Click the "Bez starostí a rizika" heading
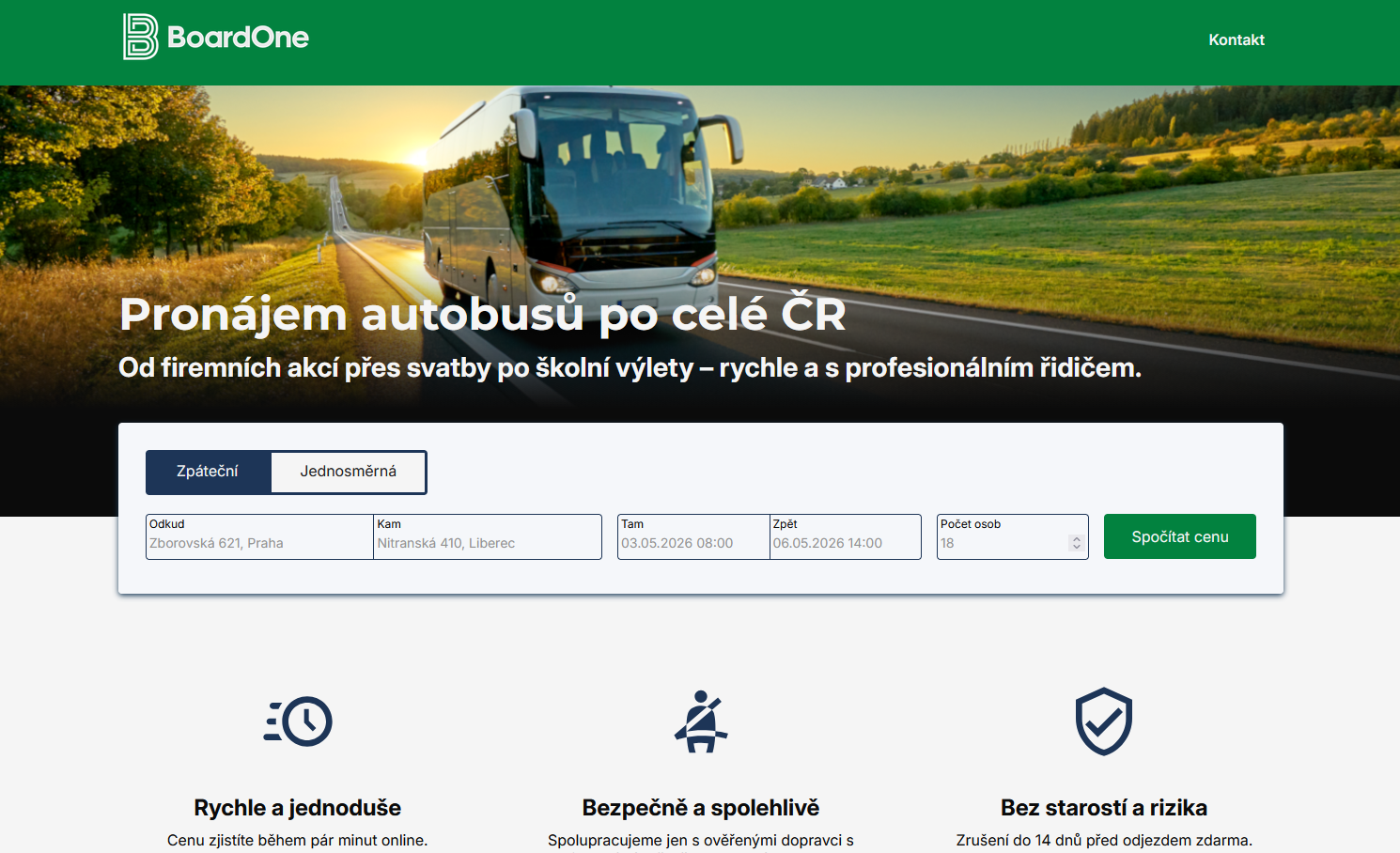The height and width of the screenshot is (853, 1400). [1103, 808]
